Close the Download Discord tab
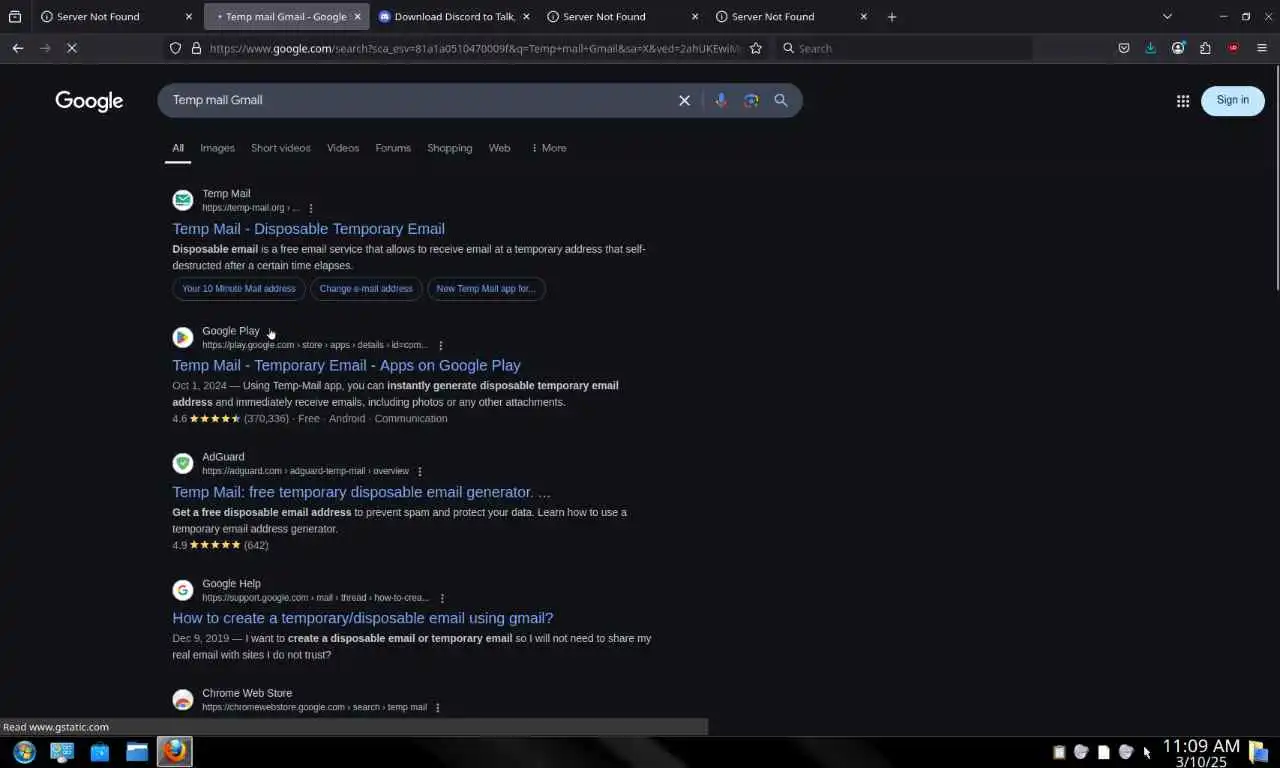Image resolution: width=1280 pixels, height=768 pixels. coord(526,17)
